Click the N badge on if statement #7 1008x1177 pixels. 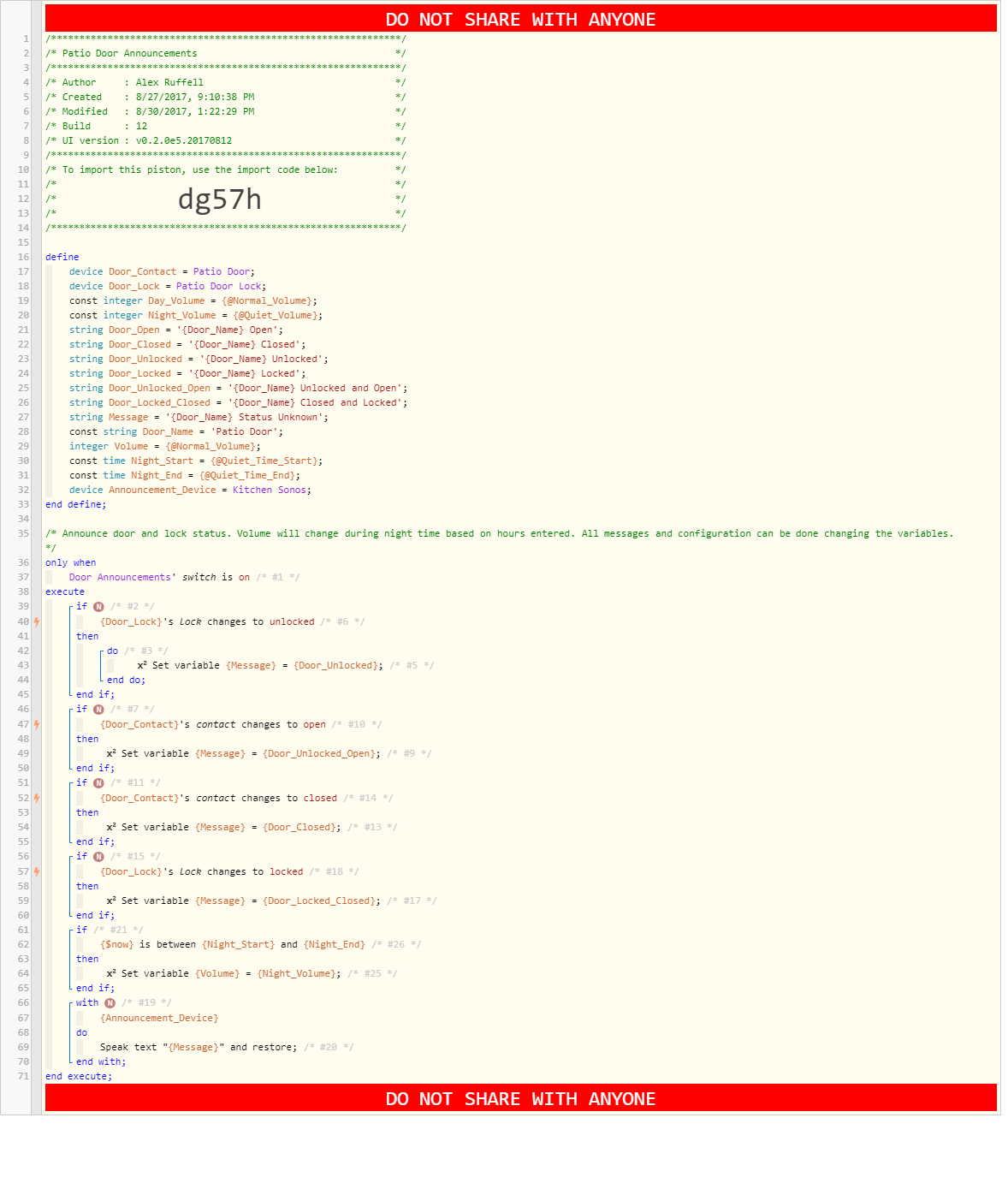point(98,710)
